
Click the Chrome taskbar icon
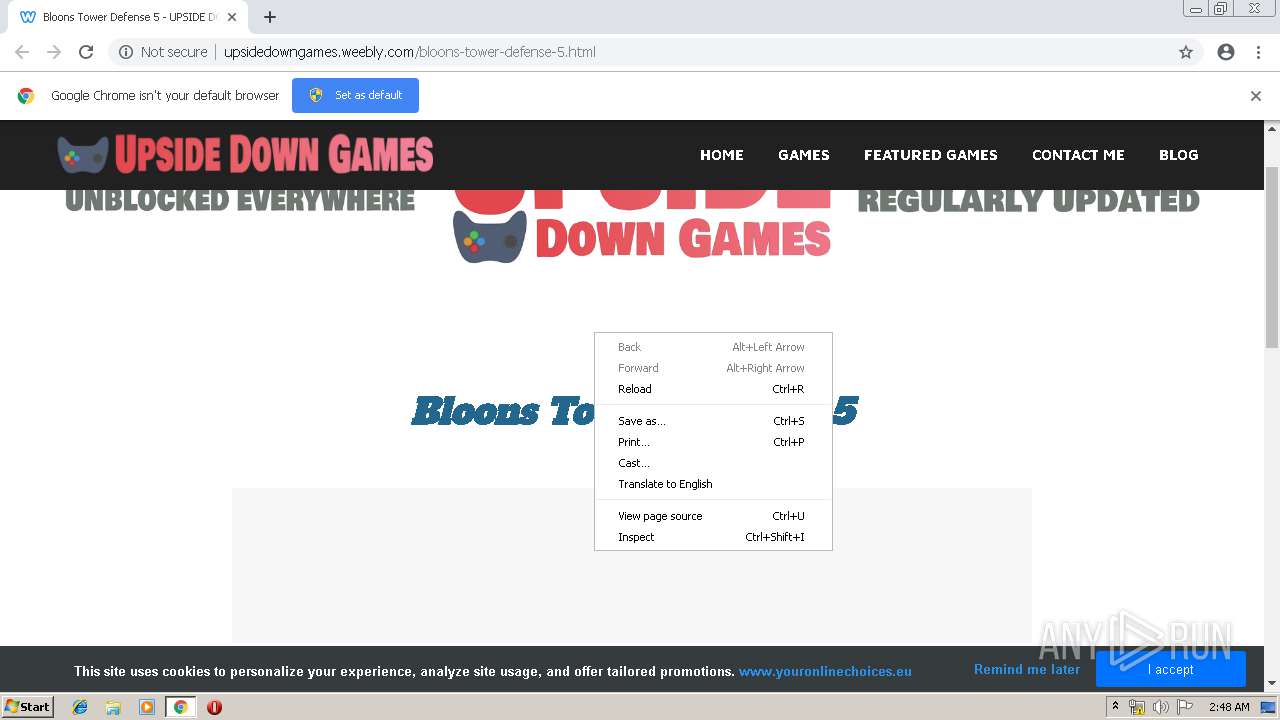(x=180, y=707)
